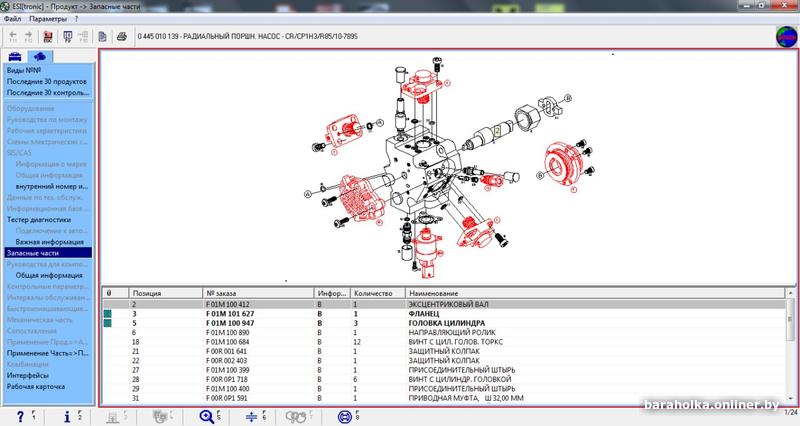800x426 pixels.
Task: Select order number F 01M 100 400
Action: pos(228,389)
